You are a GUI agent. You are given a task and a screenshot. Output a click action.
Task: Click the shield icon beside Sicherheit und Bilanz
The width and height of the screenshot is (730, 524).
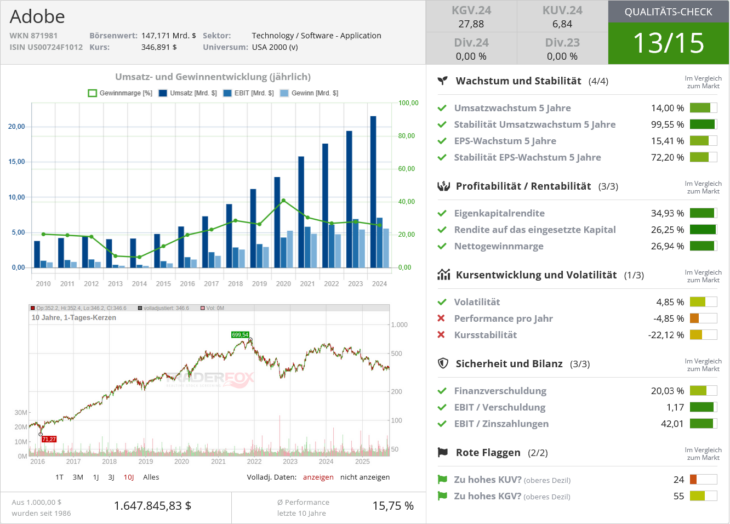click(443, 364)
